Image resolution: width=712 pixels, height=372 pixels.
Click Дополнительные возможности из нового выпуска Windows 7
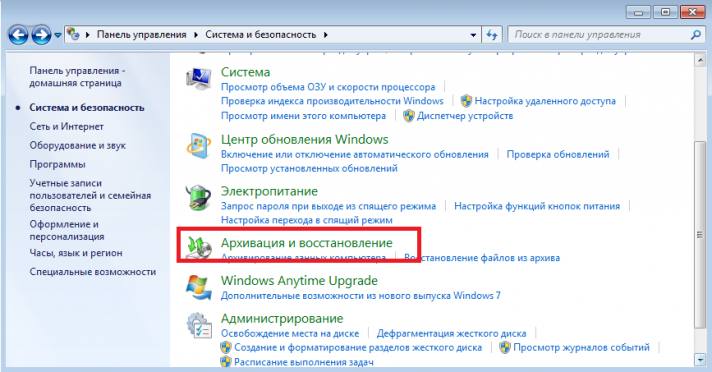[361, 296]
